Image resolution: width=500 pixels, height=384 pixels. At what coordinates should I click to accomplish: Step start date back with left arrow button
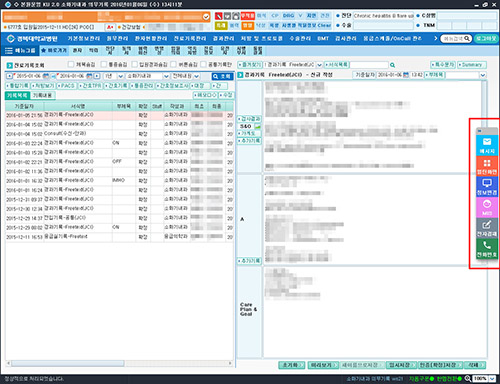[9, 76]
